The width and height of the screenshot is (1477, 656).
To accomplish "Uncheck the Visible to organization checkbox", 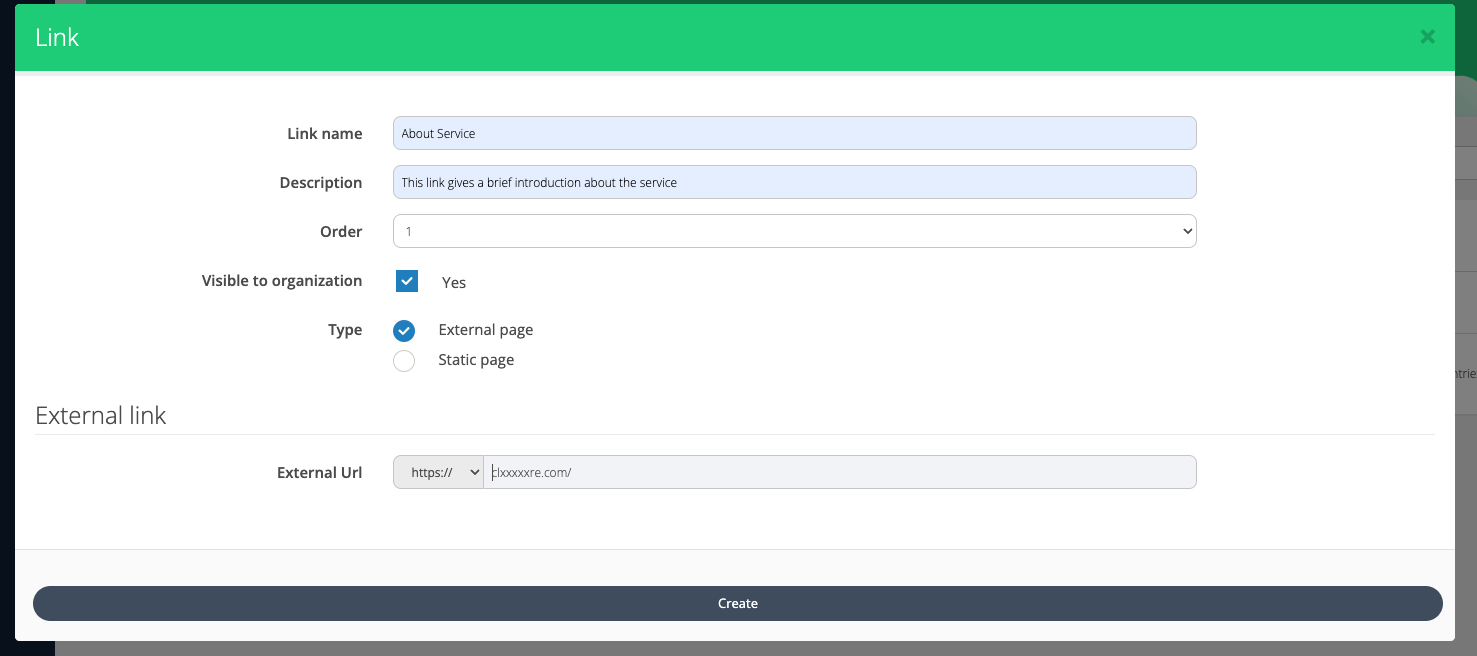I will pyautogui.click(x=406, y=281).
